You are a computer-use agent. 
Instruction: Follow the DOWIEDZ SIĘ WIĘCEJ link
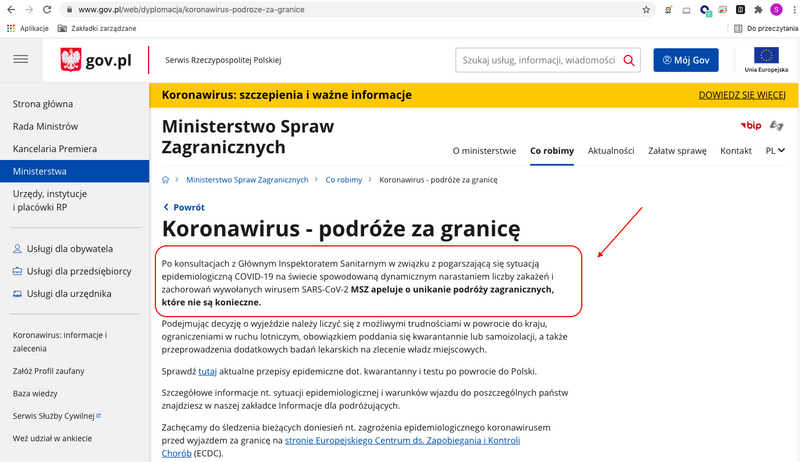tap(741, 95)
